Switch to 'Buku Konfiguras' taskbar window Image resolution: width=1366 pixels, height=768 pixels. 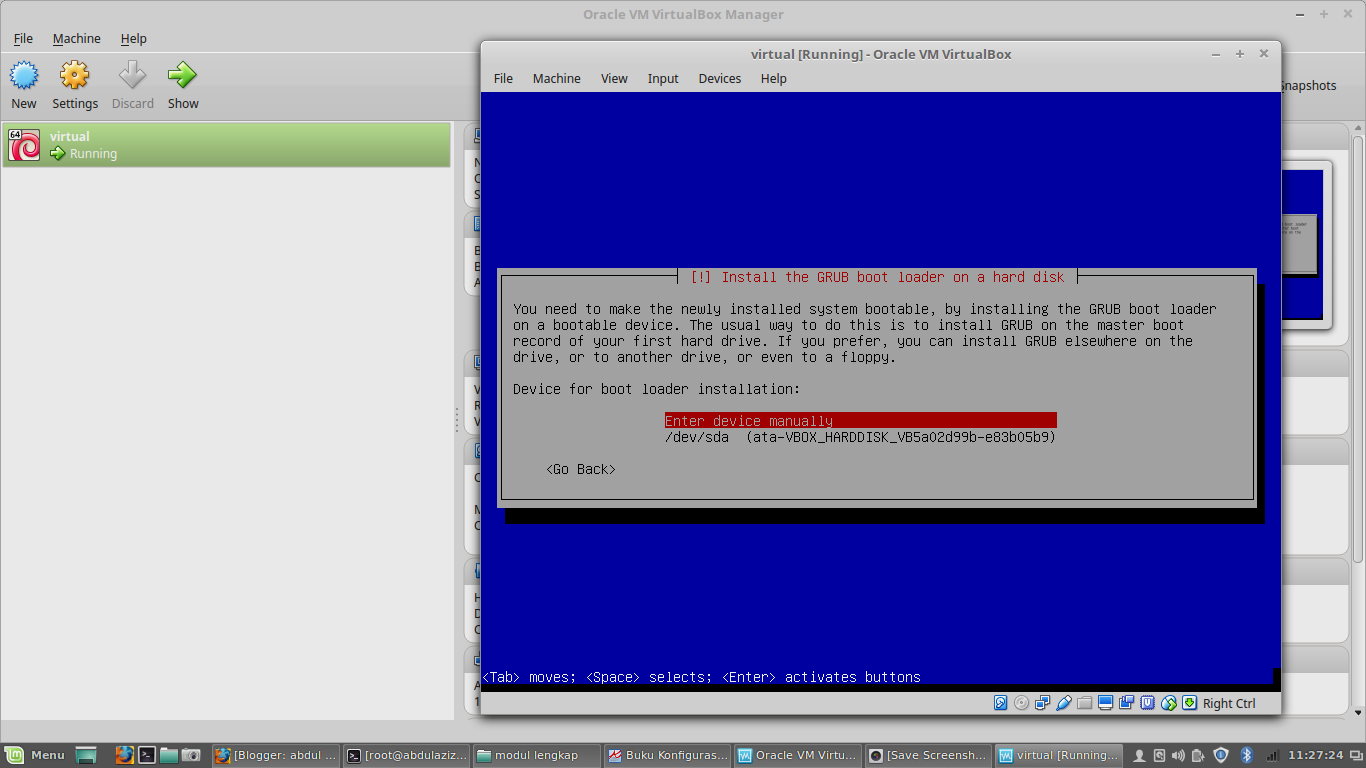[667, 755]
